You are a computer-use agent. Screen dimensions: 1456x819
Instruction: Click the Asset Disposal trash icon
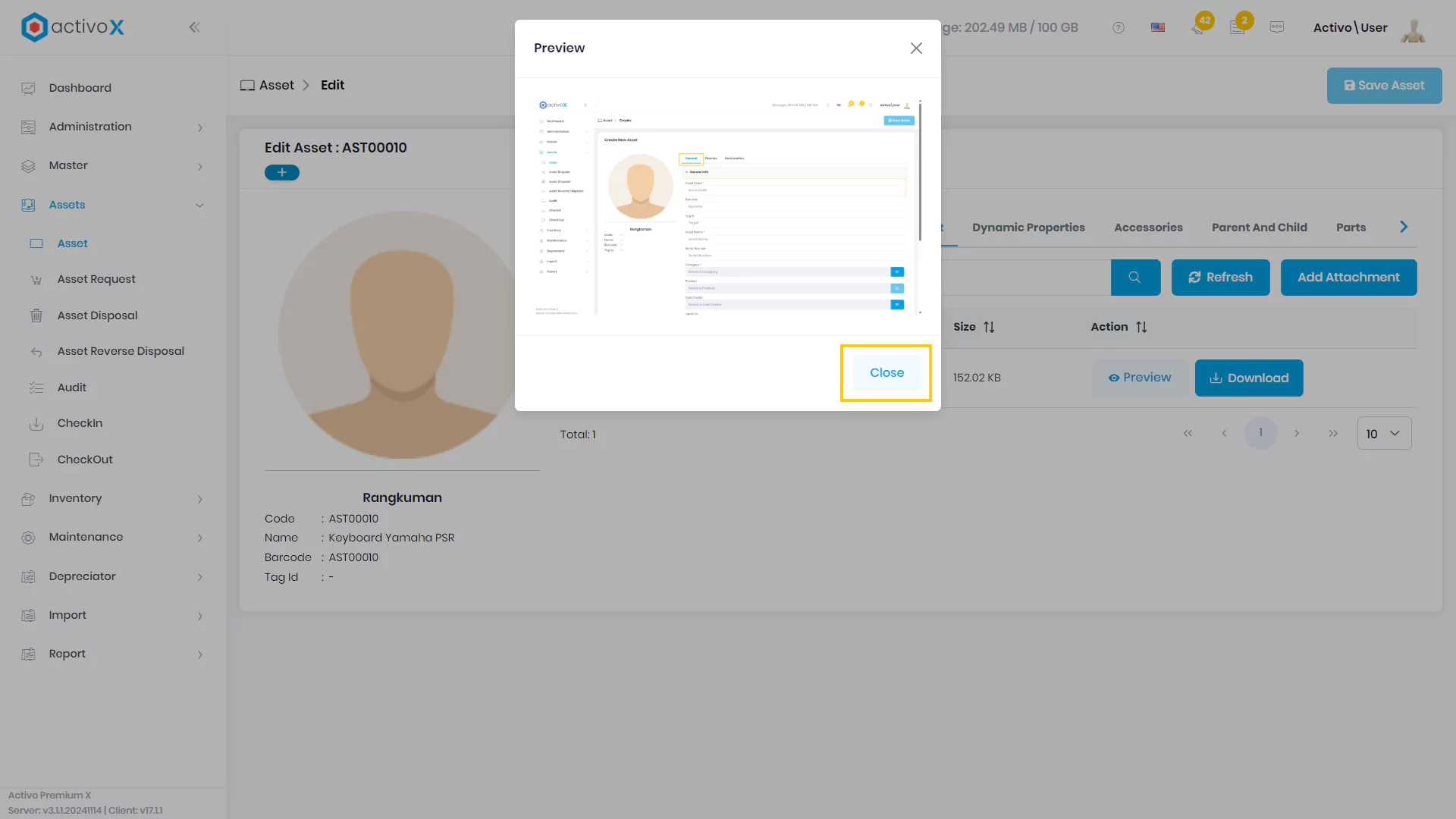point(36,315)
